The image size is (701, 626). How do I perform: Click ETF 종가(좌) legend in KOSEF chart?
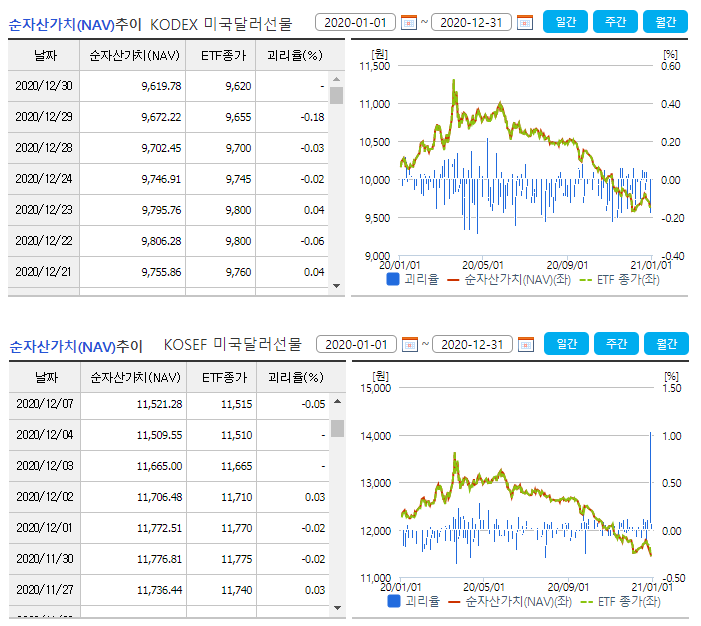[621, 602]
